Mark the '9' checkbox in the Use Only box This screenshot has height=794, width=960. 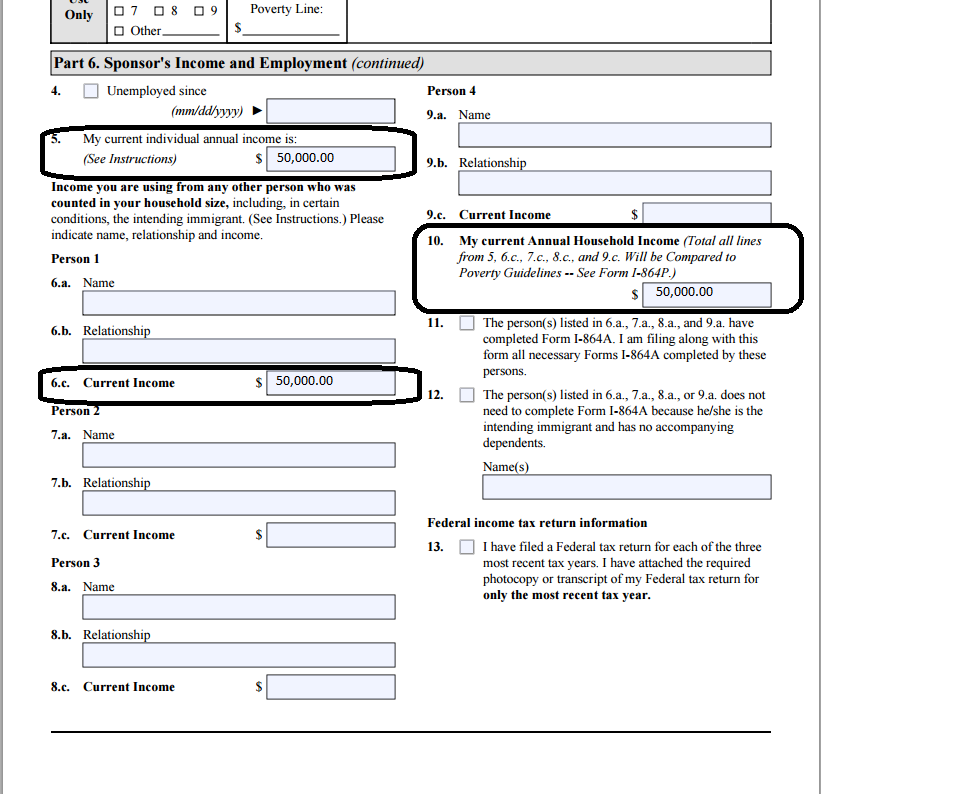(x=199, y=11)
